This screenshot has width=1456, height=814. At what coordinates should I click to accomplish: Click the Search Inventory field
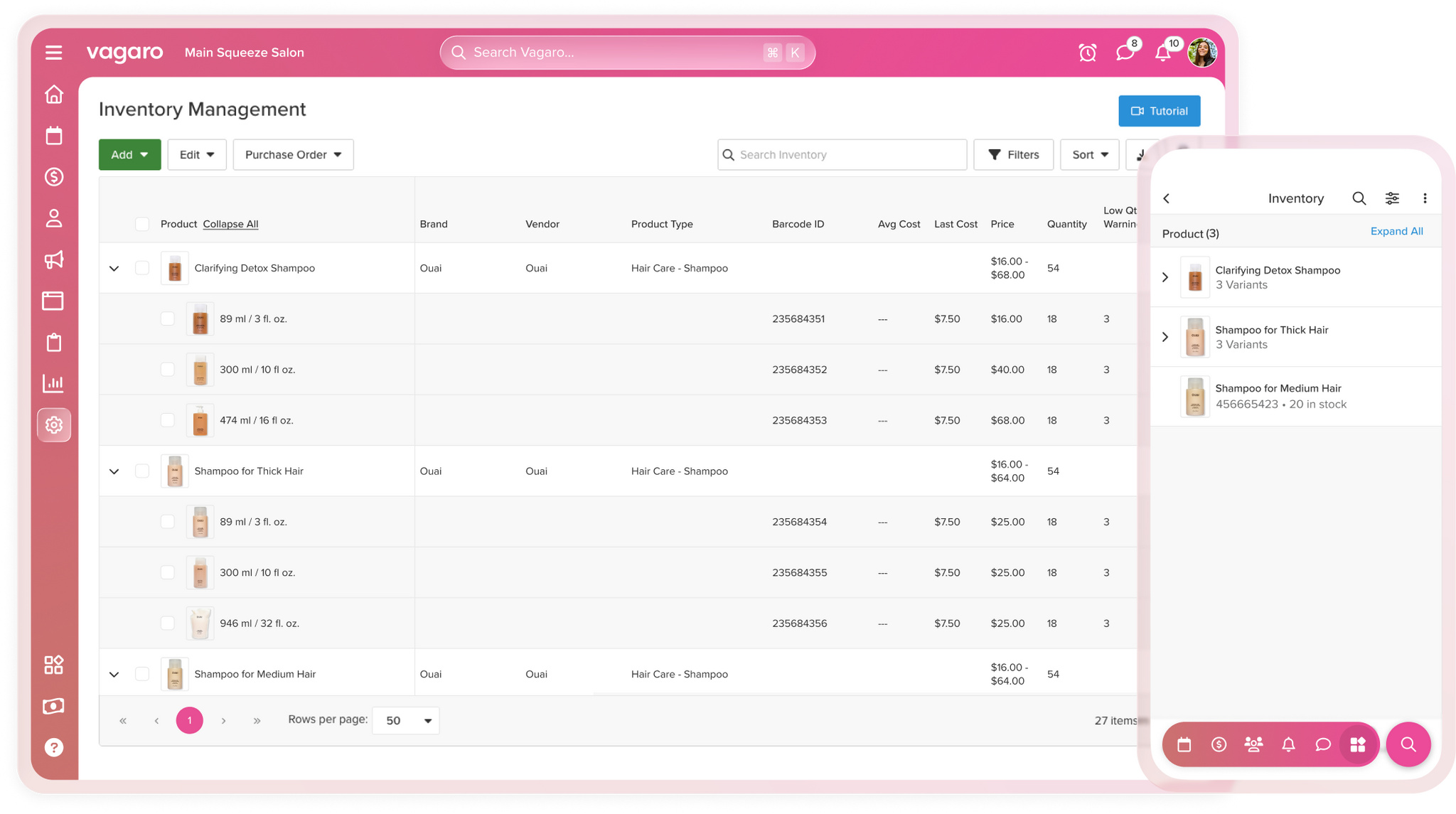click(x=842, y=155)
